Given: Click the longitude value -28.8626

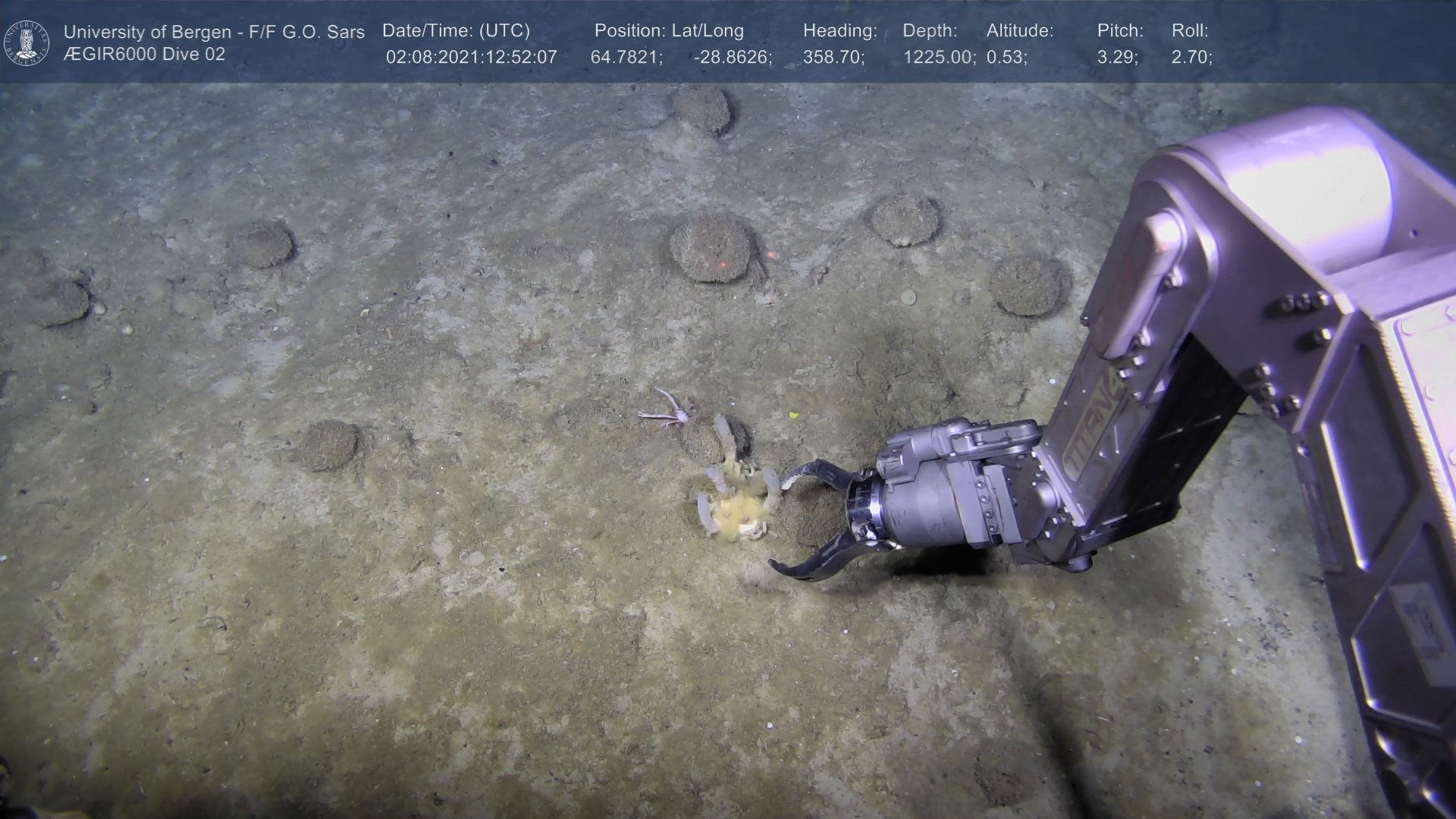Looking at the screenshot, I should pos(733,57).
